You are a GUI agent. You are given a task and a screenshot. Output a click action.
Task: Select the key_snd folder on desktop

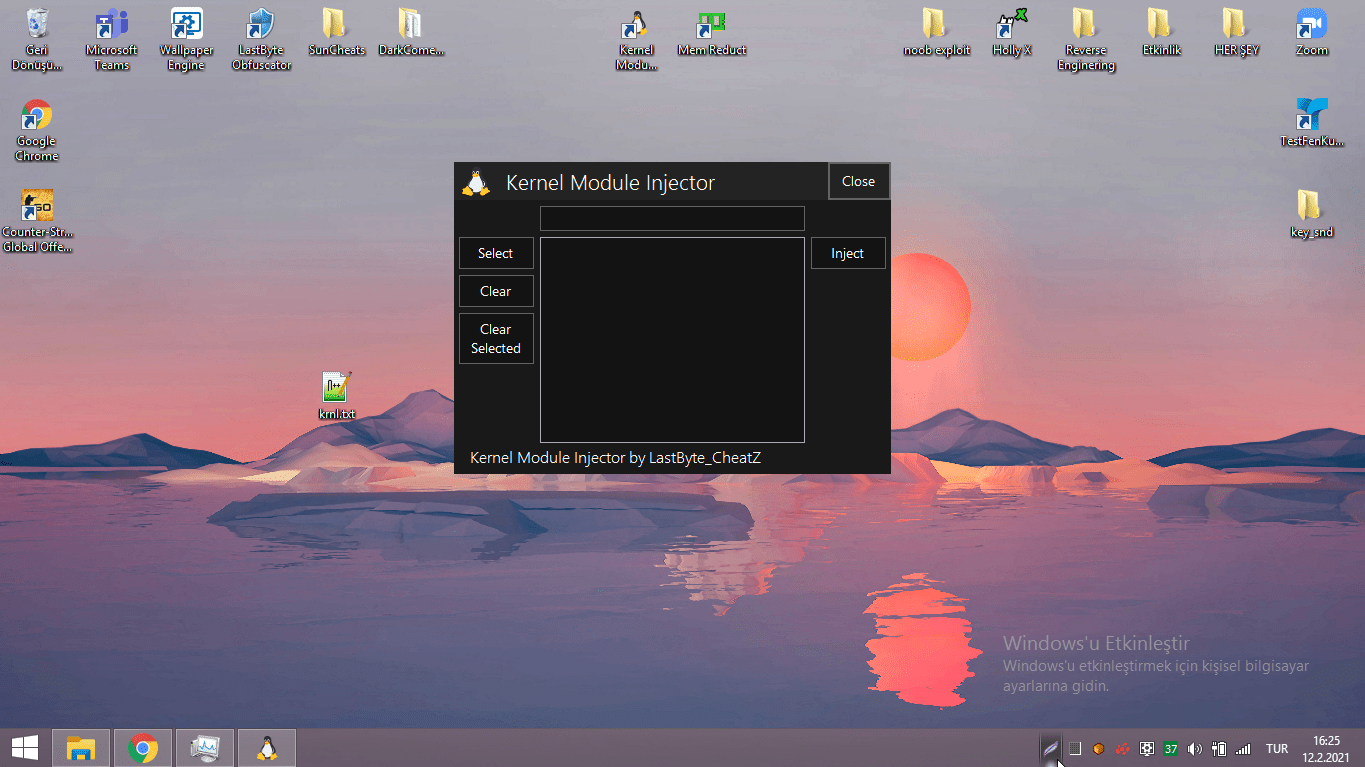pyautogui.click(x=1311, y=213)
